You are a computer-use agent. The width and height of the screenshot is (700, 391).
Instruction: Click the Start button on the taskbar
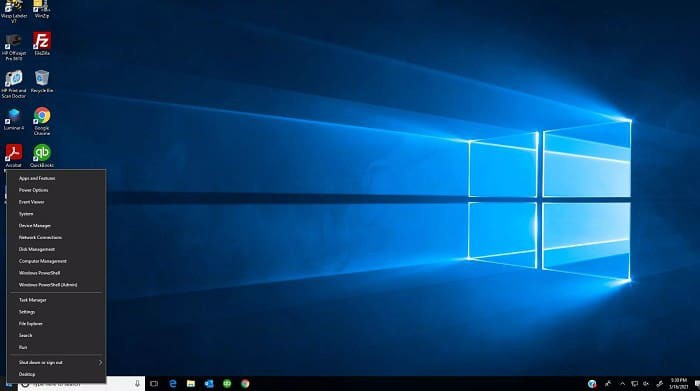pyautogui.click(x=8, y=384)
